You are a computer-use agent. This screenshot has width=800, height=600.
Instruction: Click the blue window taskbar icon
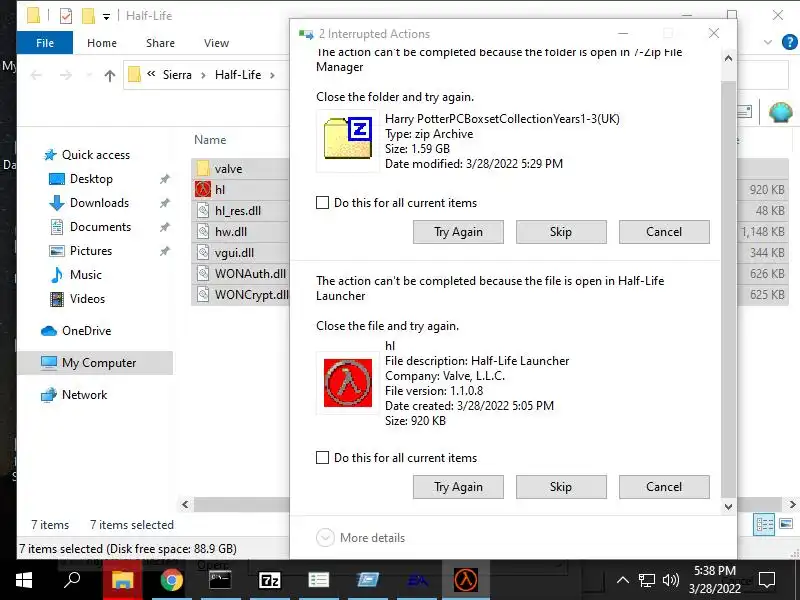point(368,580)
